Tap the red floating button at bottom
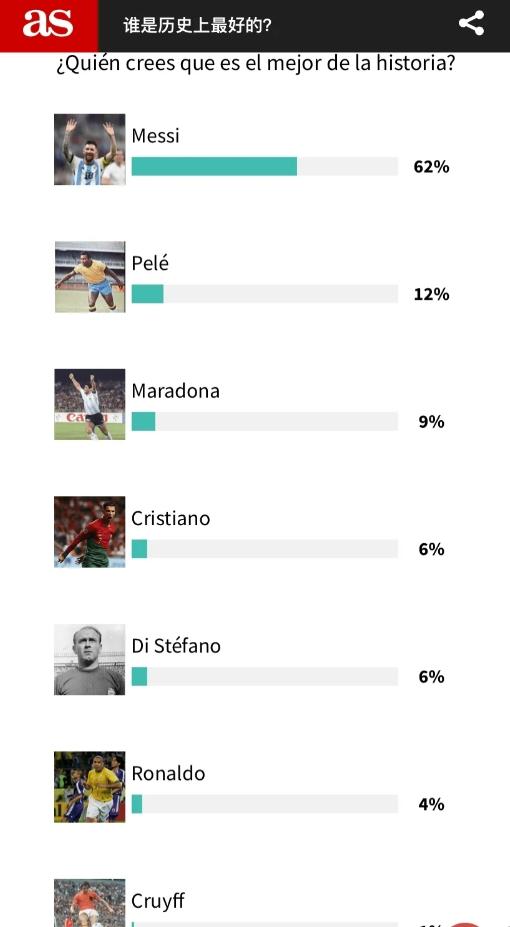The height and width of the screenshot is (927, 510). point(466,924)
